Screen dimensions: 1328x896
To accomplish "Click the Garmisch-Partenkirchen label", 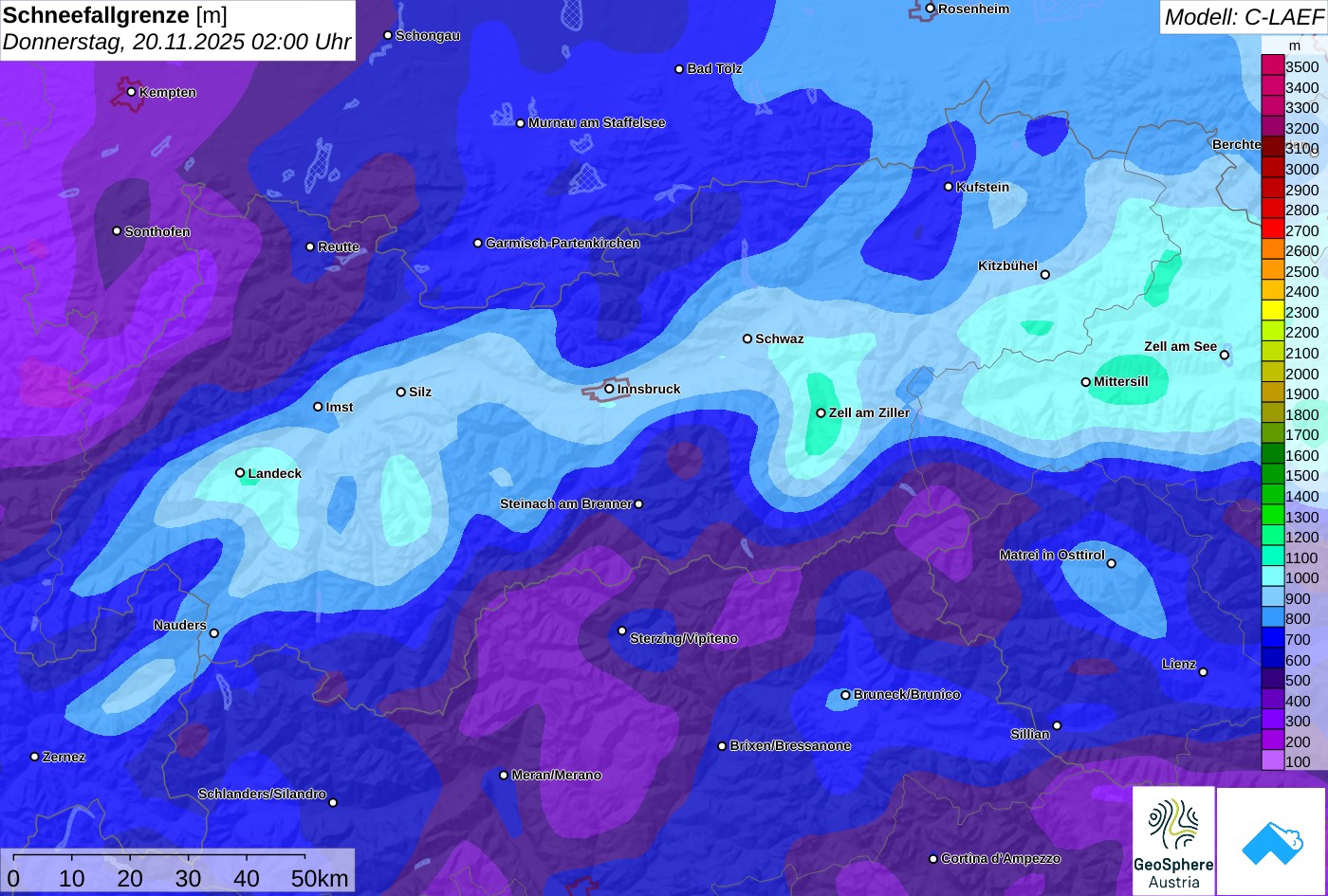I will pos(563,243).
